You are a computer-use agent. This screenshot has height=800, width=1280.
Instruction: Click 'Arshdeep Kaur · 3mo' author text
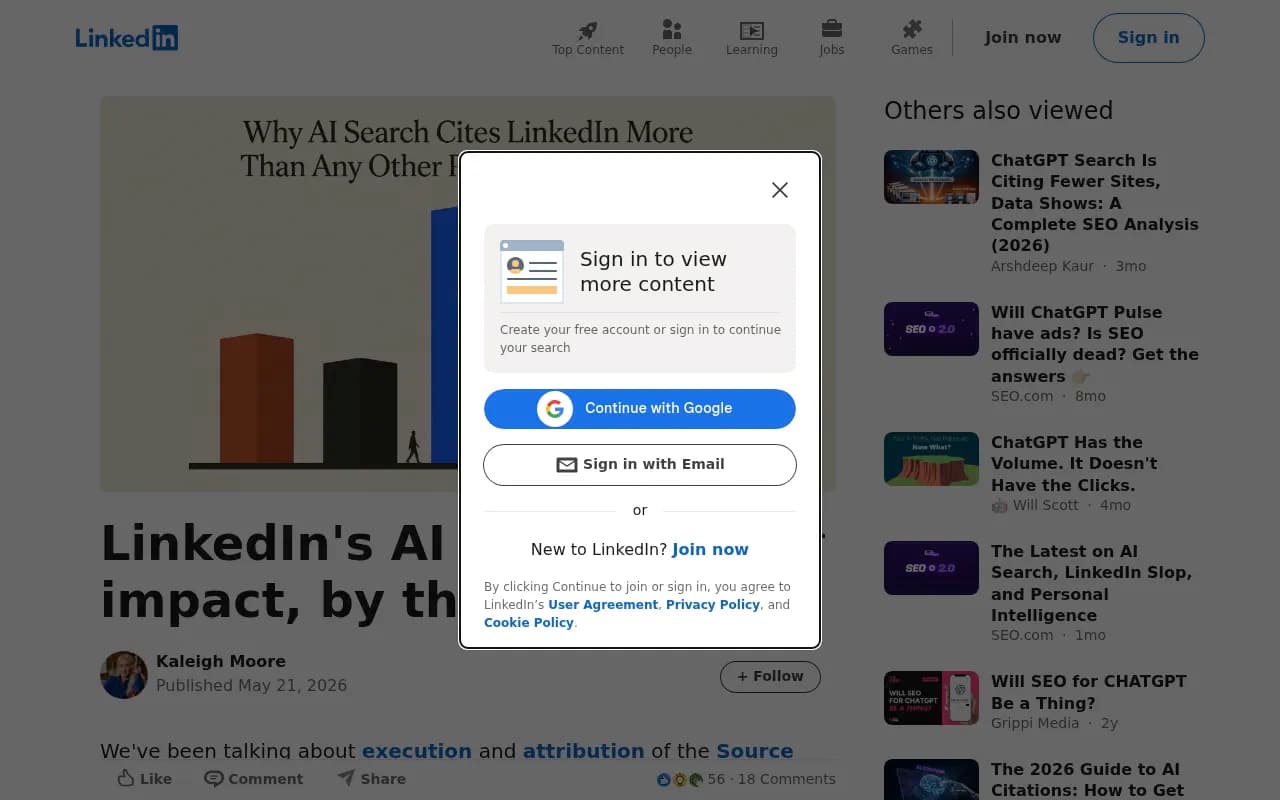point(1068,266)
